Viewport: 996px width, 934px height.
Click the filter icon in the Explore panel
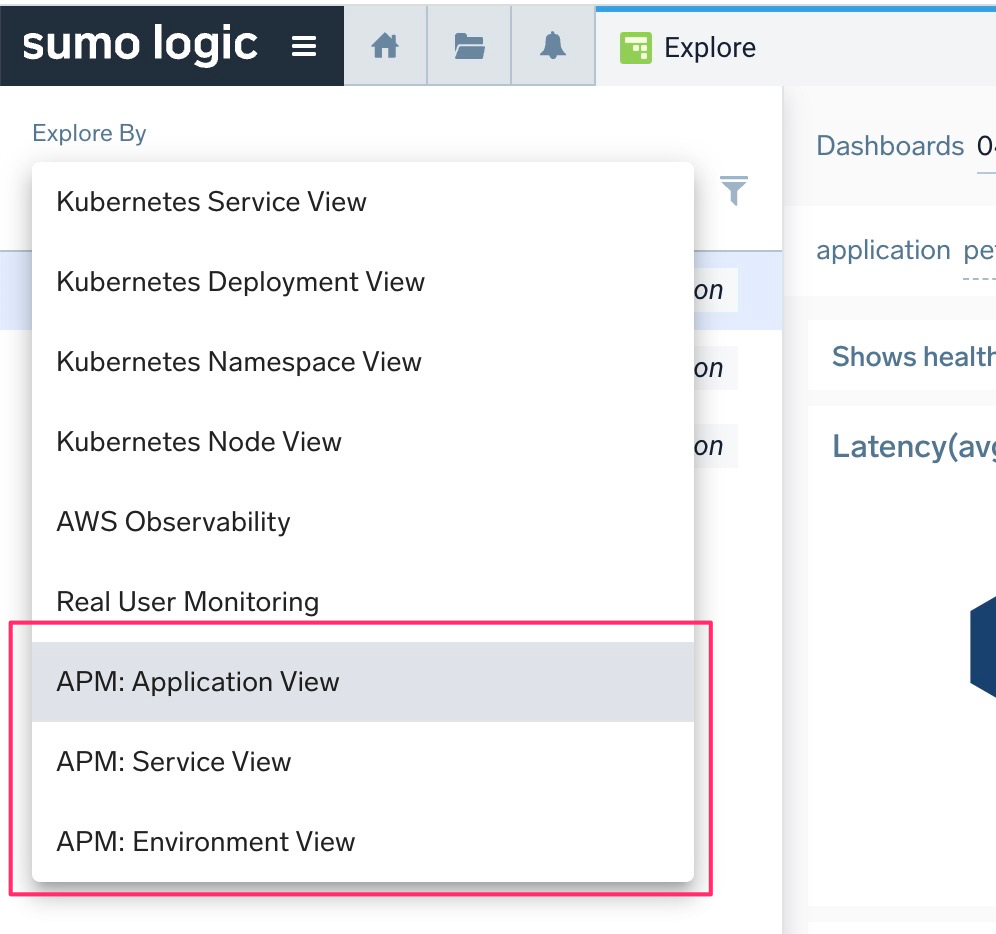tap(734, 190)
